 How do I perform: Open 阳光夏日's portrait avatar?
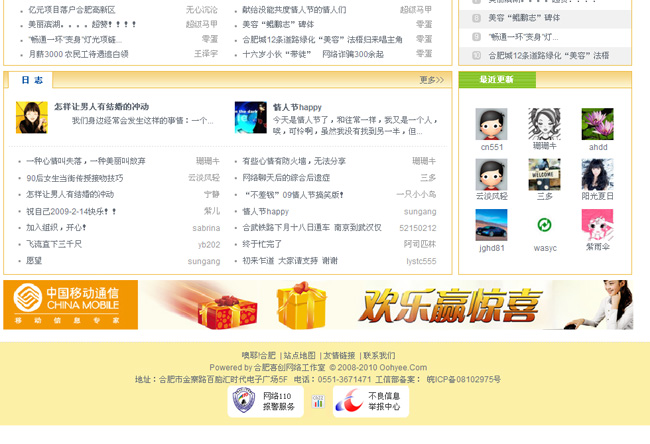tap(597, 175)
